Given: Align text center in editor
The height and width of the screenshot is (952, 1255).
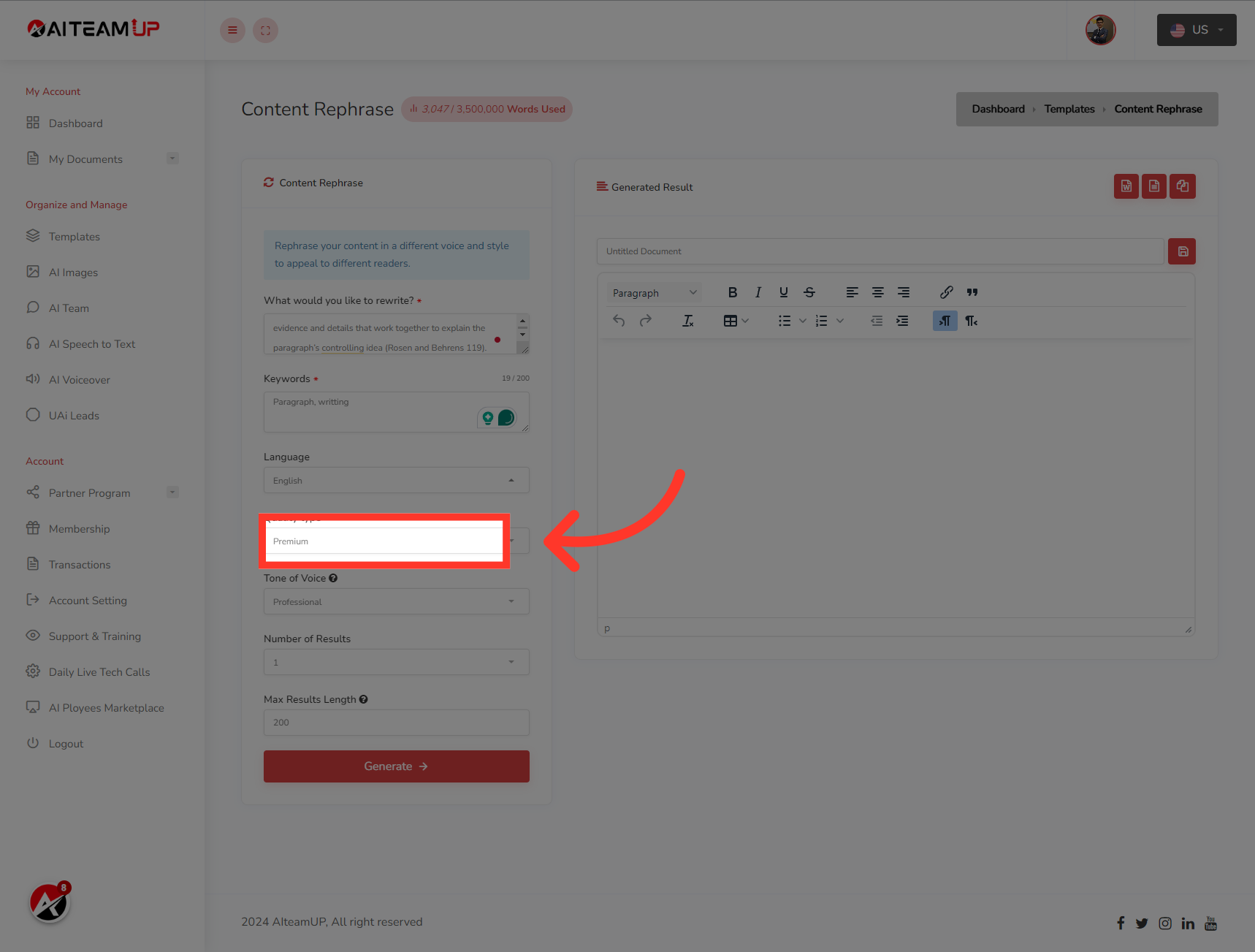Looking at the screenshot, I should pos(878,292).
